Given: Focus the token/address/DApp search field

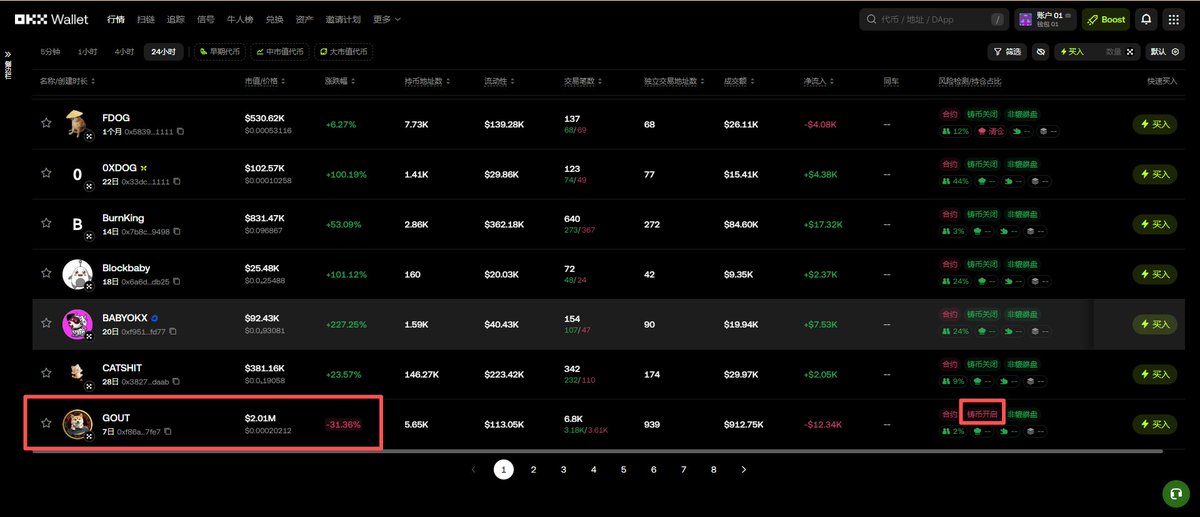Looking at the screenshot, I should [934, 19].
